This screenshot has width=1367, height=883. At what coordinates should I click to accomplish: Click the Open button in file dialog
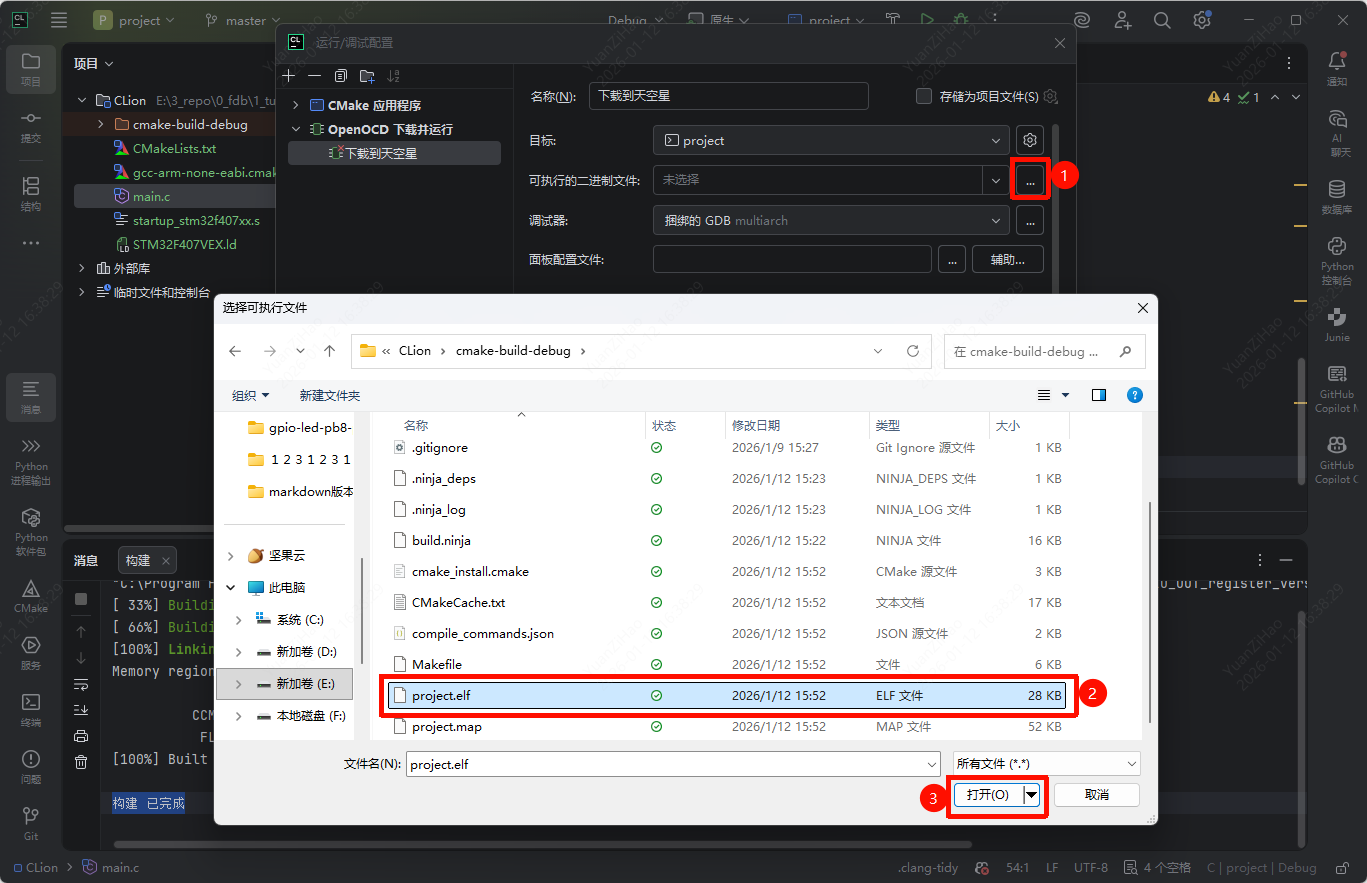point(987,794)
